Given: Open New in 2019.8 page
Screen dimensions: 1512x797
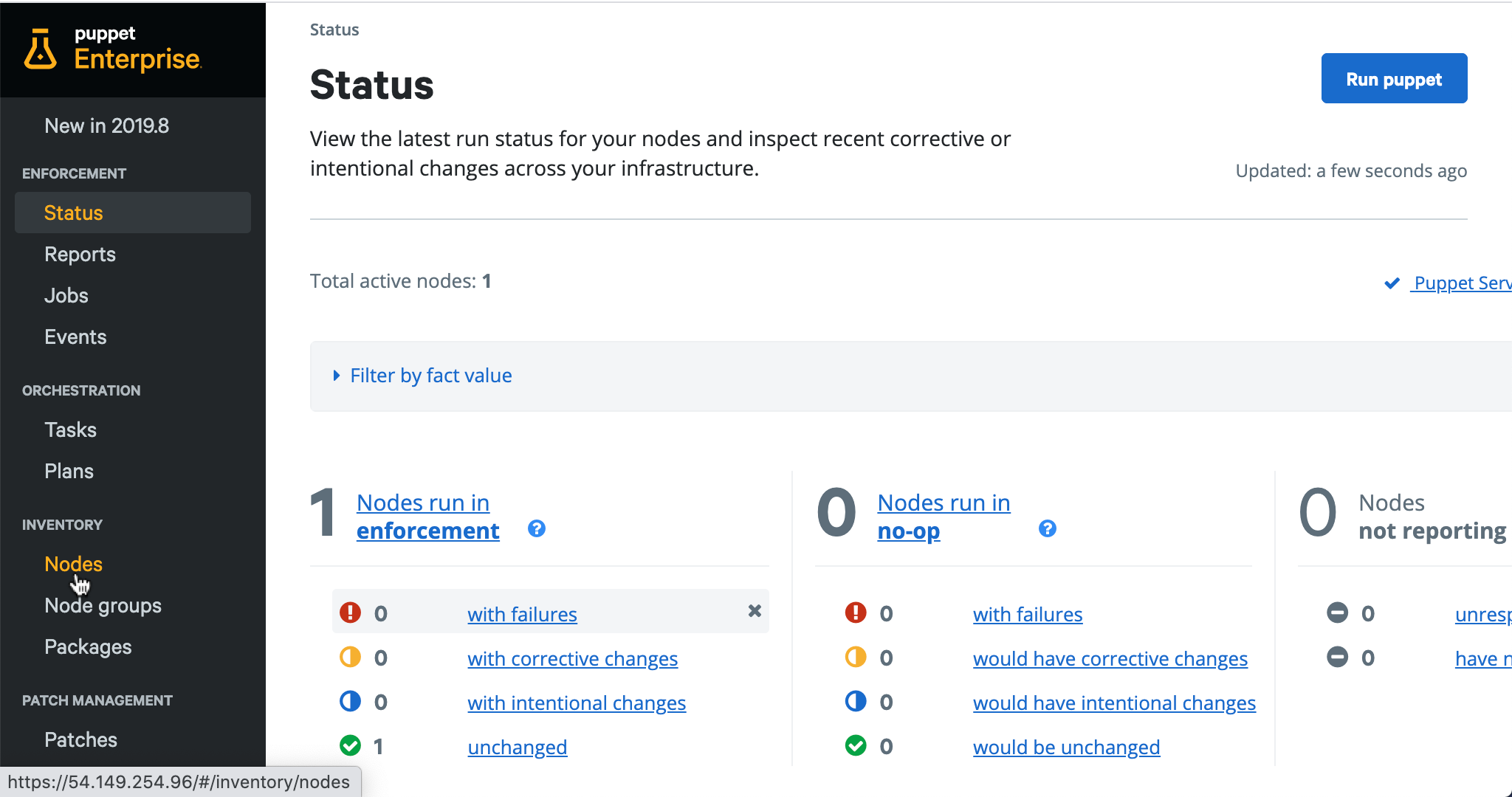Looking at the screenshot, I should [107, 125].
